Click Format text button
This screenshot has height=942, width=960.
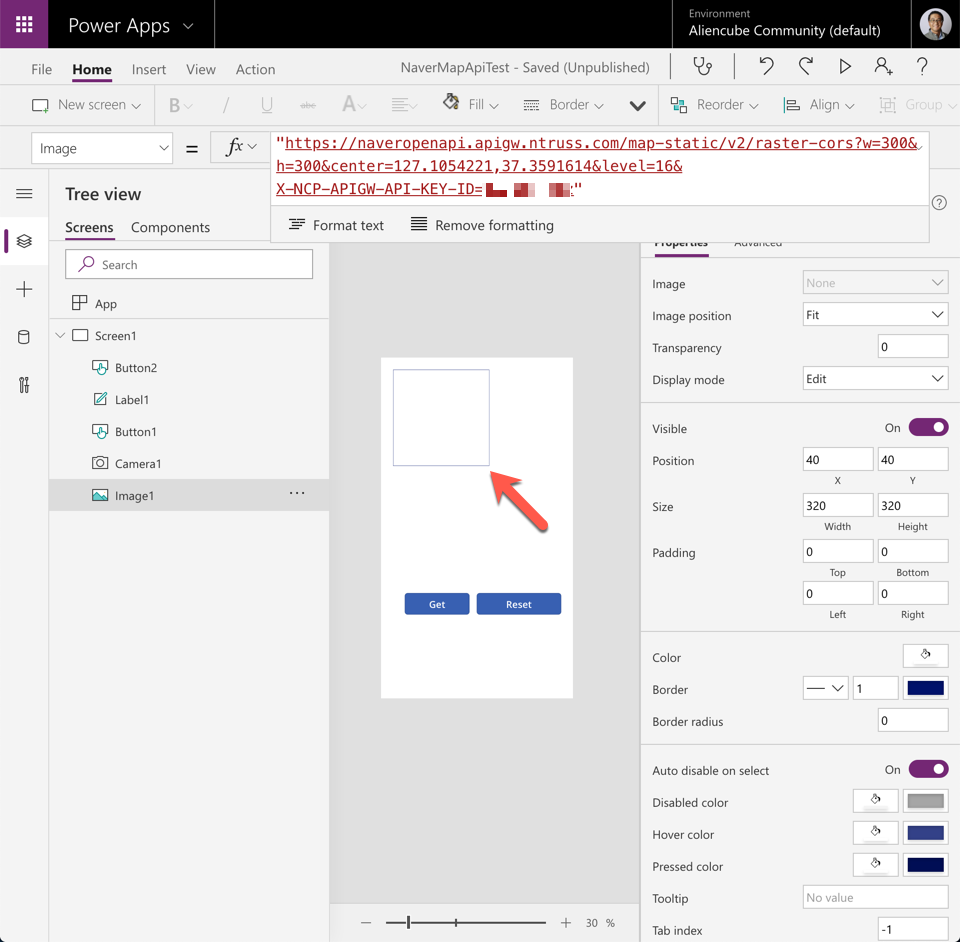coord(336,225)
